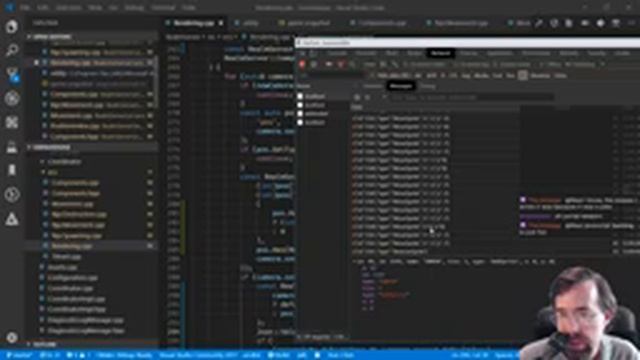Select the XHR filter type in DevTools
This screenshot has width=640, height=360.
click(x=431, y=76)
